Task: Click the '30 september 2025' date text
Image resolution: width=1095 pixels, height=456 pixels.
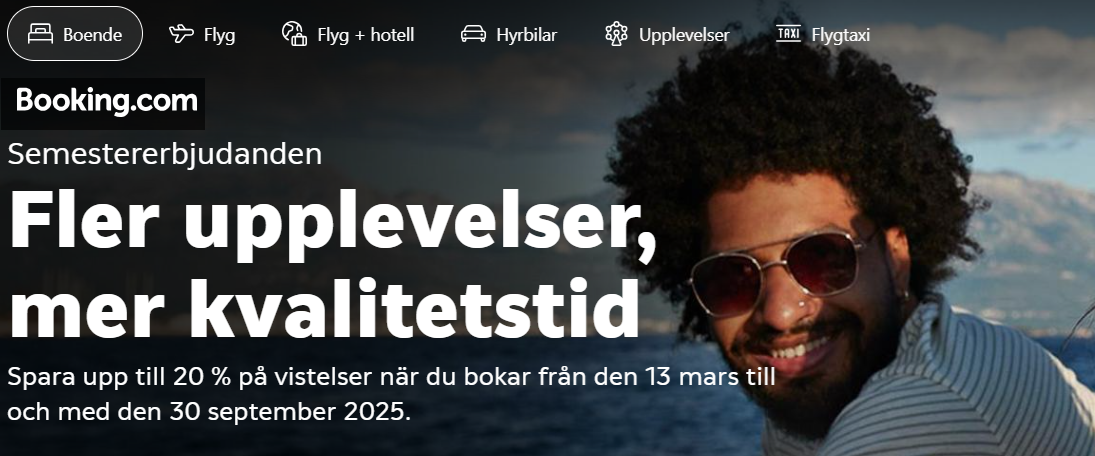Action: point(290,411)
